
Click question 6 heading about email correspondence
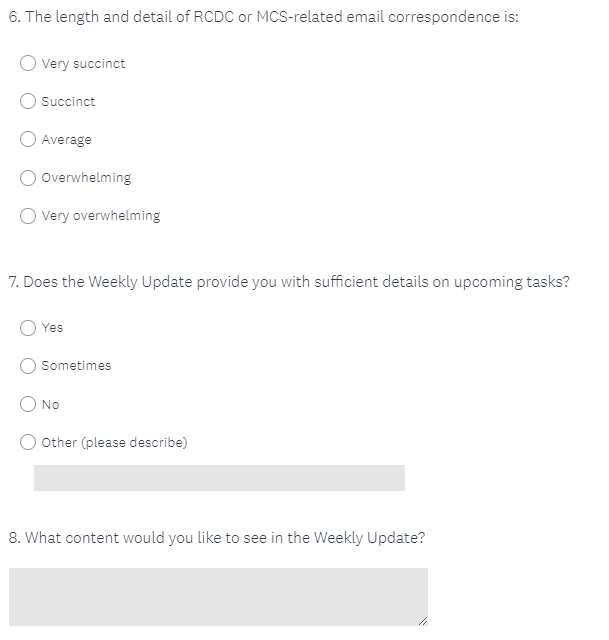click(x=263, y=18)
